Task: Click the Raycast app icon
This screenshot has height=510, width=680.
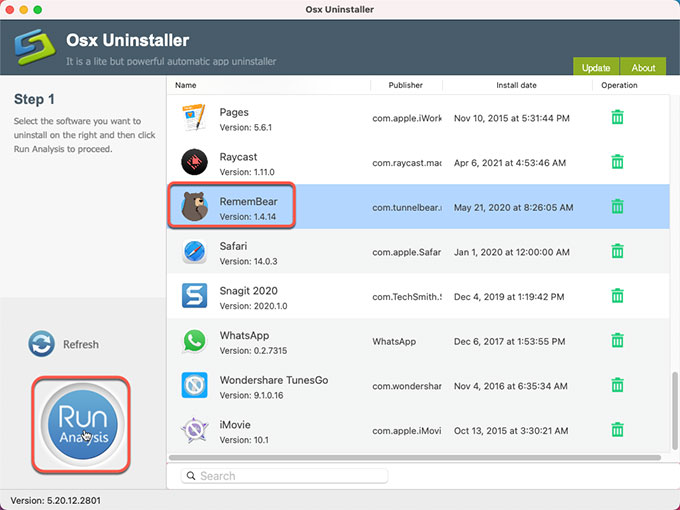Action: click(x=194, y=162)
